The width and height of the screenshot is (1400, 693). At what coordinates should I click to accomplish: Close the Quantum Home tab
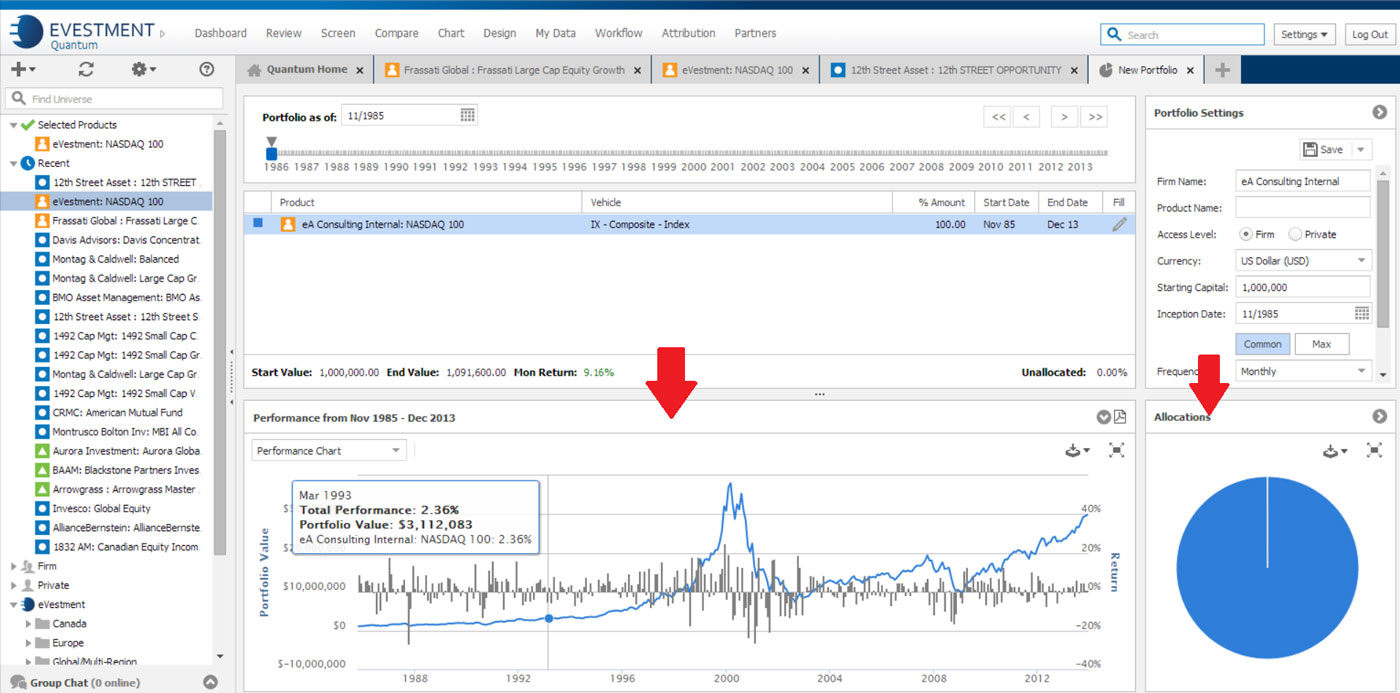pyautogui.click(x=360, y=71)
